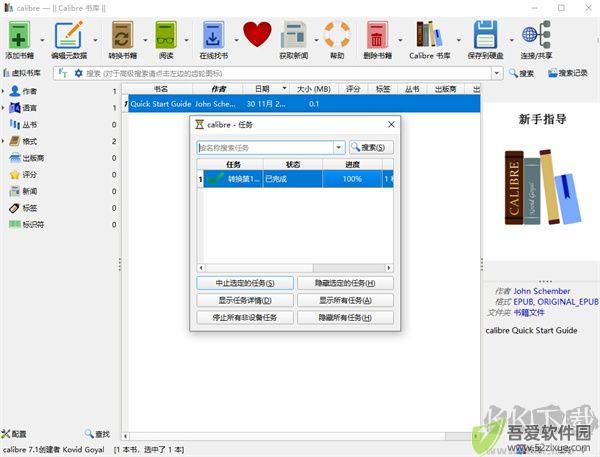Focus the job name search field

pyautogui.click(x=265, y=148)
